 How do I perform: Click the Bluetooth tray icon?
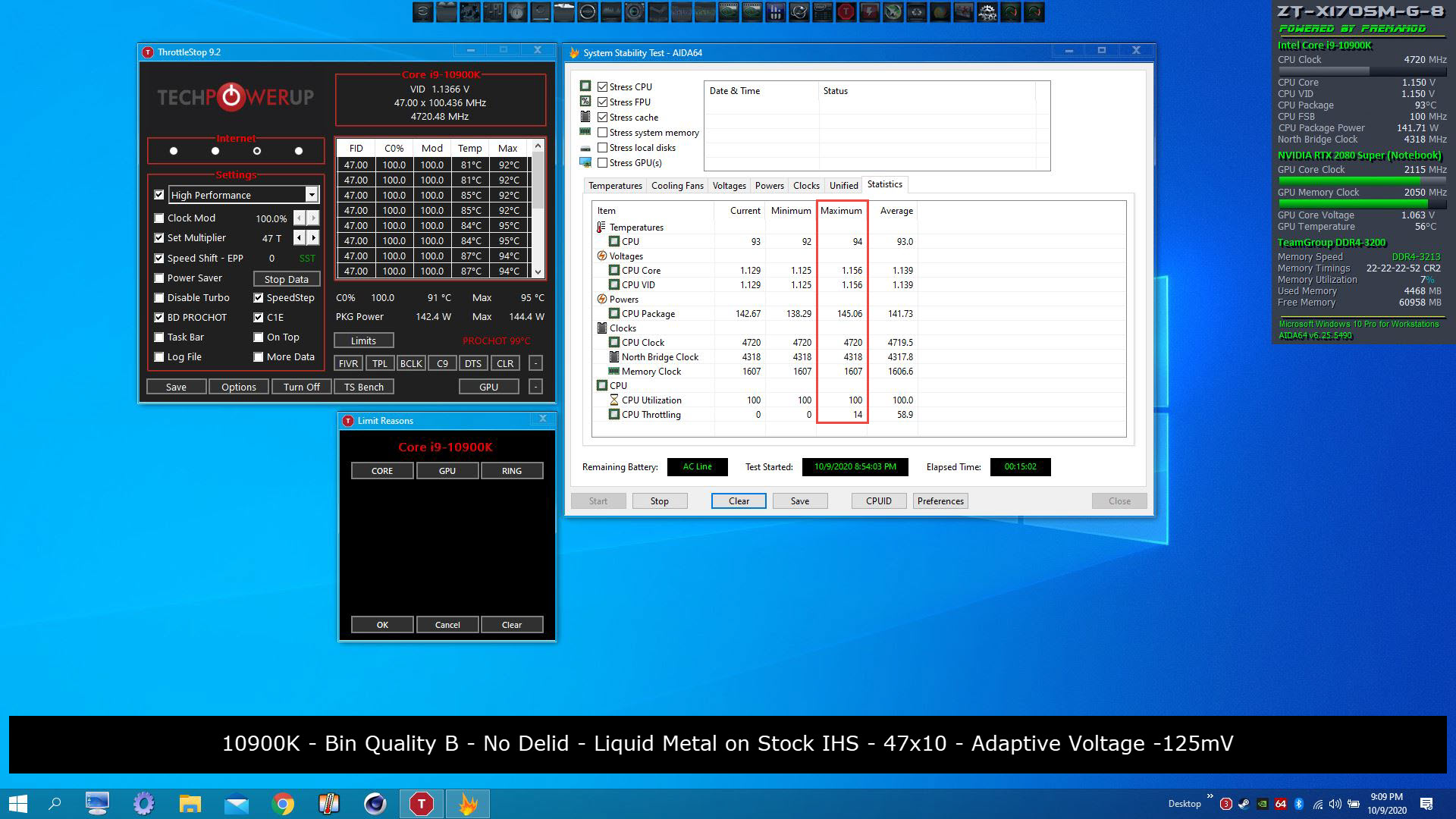(1298, 804)
